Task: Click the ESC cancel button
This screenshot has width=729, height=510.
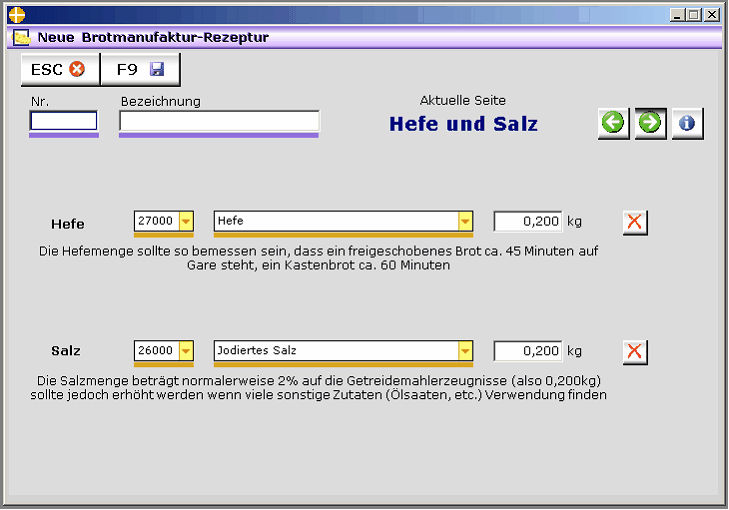Action: 60,70
